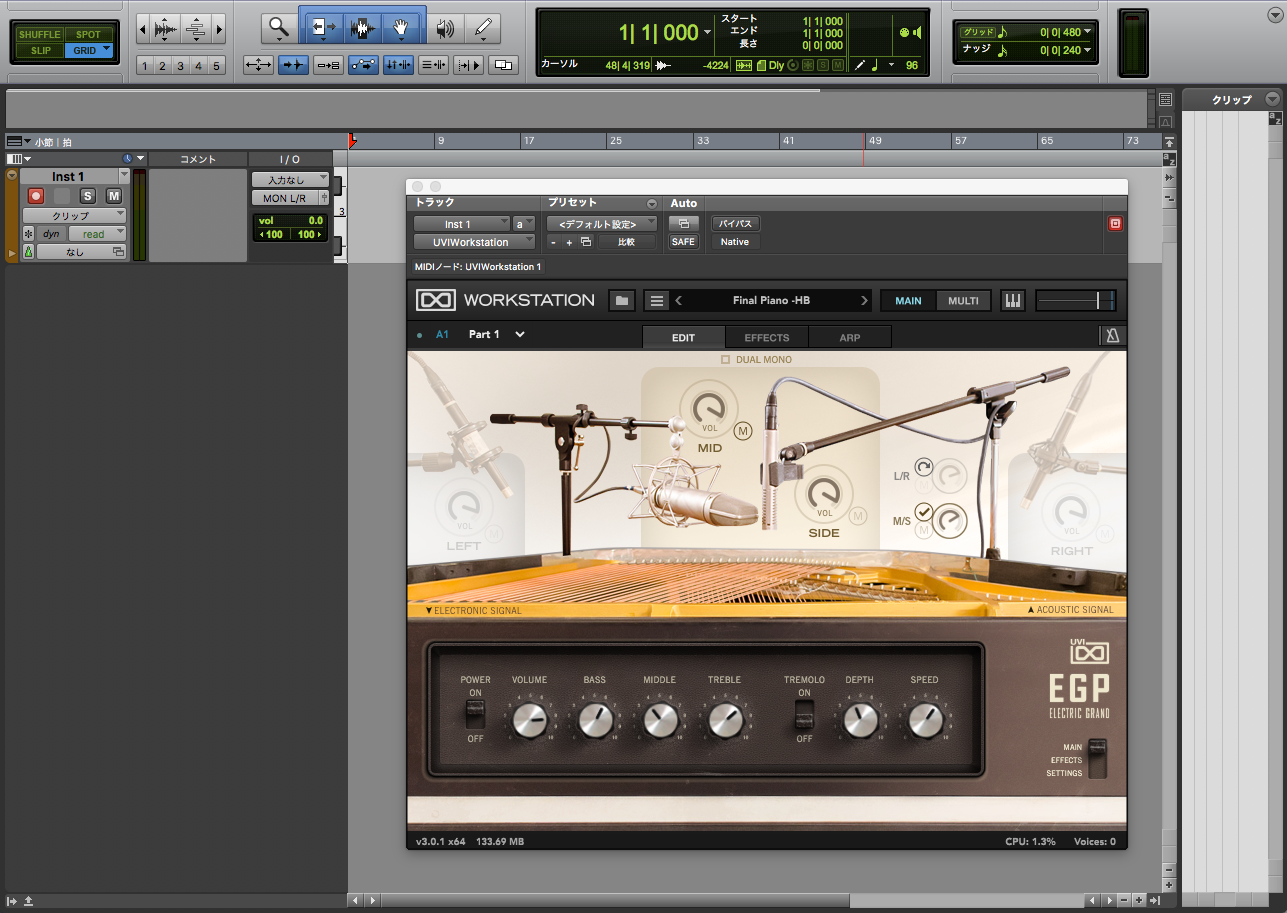Toggle the M/S mode checkmark
This screenshot has height=913, width=1287.
click(924, 512)
